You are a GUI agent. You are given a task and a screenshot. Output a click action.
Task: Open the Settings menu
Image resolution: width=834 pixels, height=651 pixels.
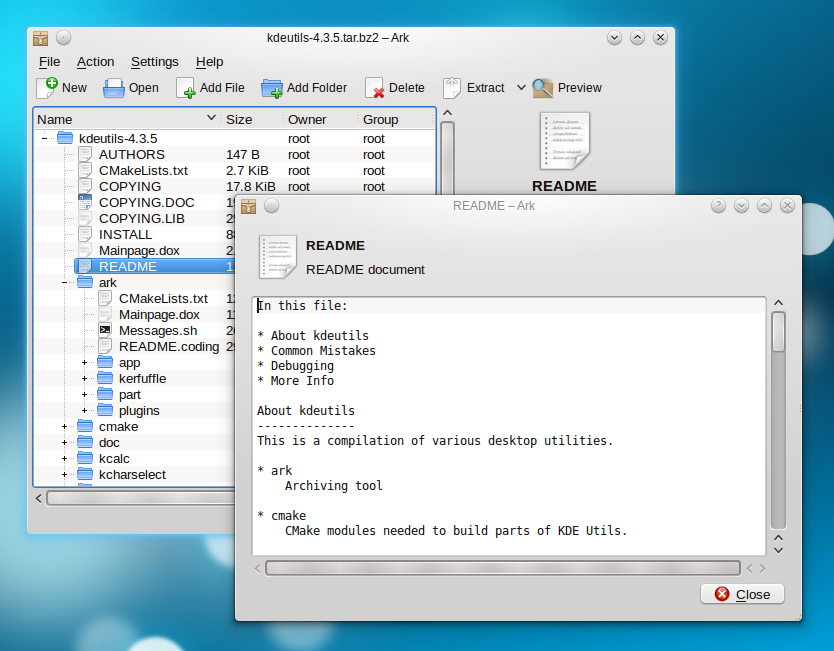coord(155,62)
